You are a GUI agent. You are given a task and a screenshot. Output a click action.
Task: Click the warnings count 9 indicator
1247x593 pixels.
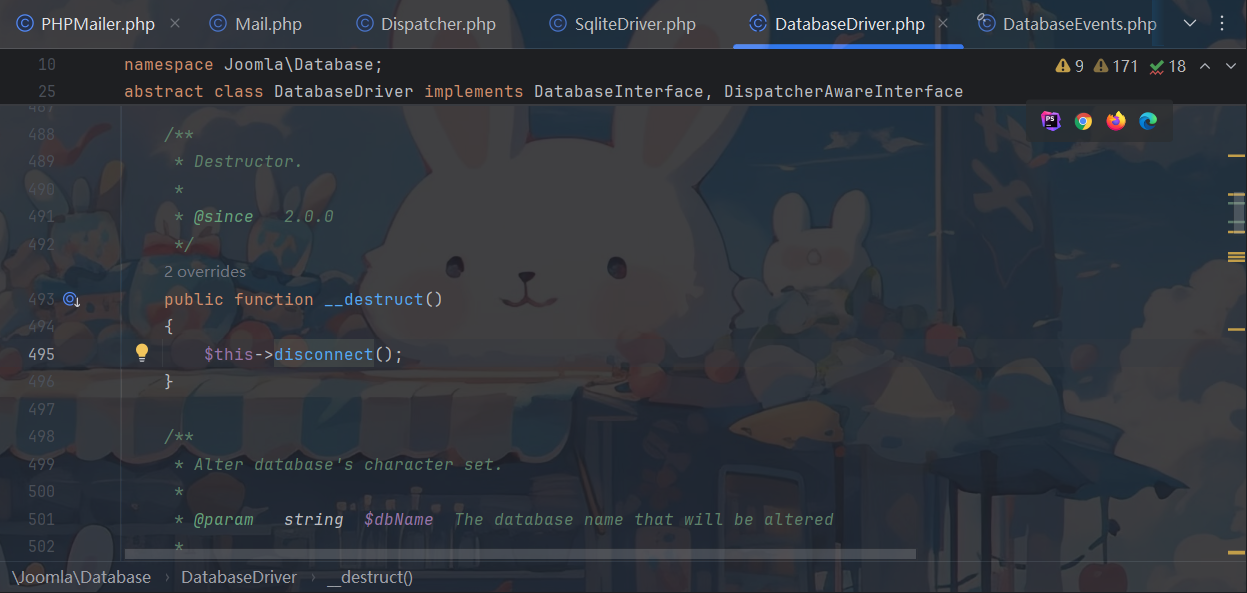(1069, 66)
